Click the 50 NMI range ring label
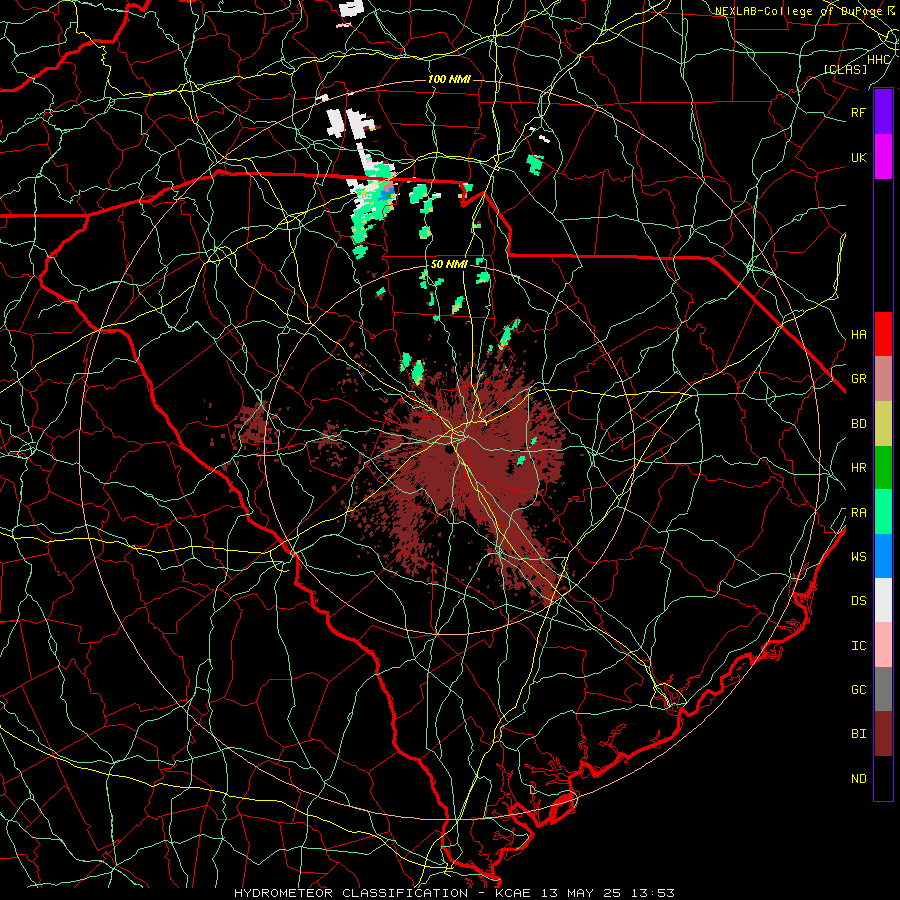 449,264
